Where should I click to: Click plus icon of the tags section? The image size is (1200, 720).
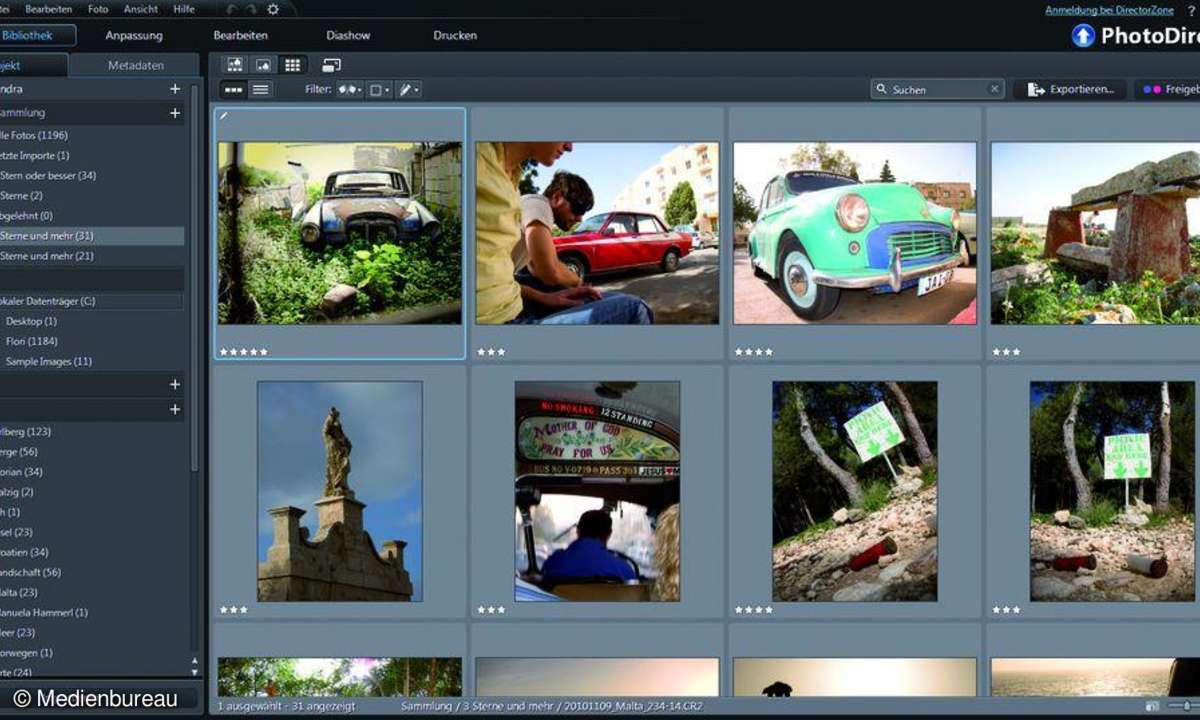[175, 409]
